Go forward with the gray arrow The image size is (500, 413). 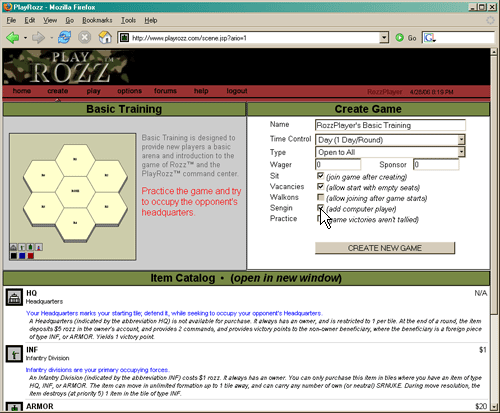pos(38,38)
